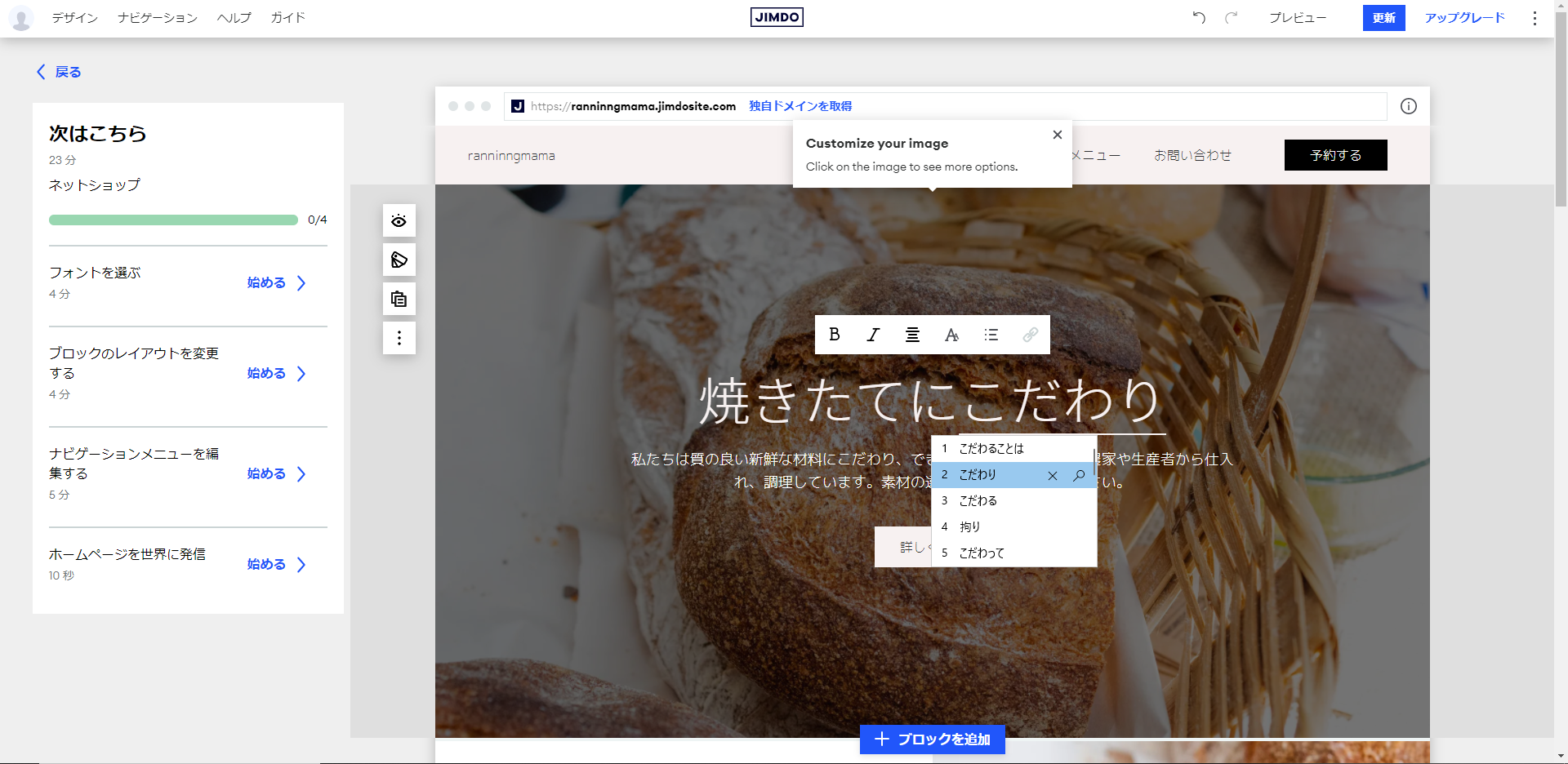Click the ネットショップ progress bar
Image resolution: width=1568 pixels, height=764 pixels.
pos(173,220)
